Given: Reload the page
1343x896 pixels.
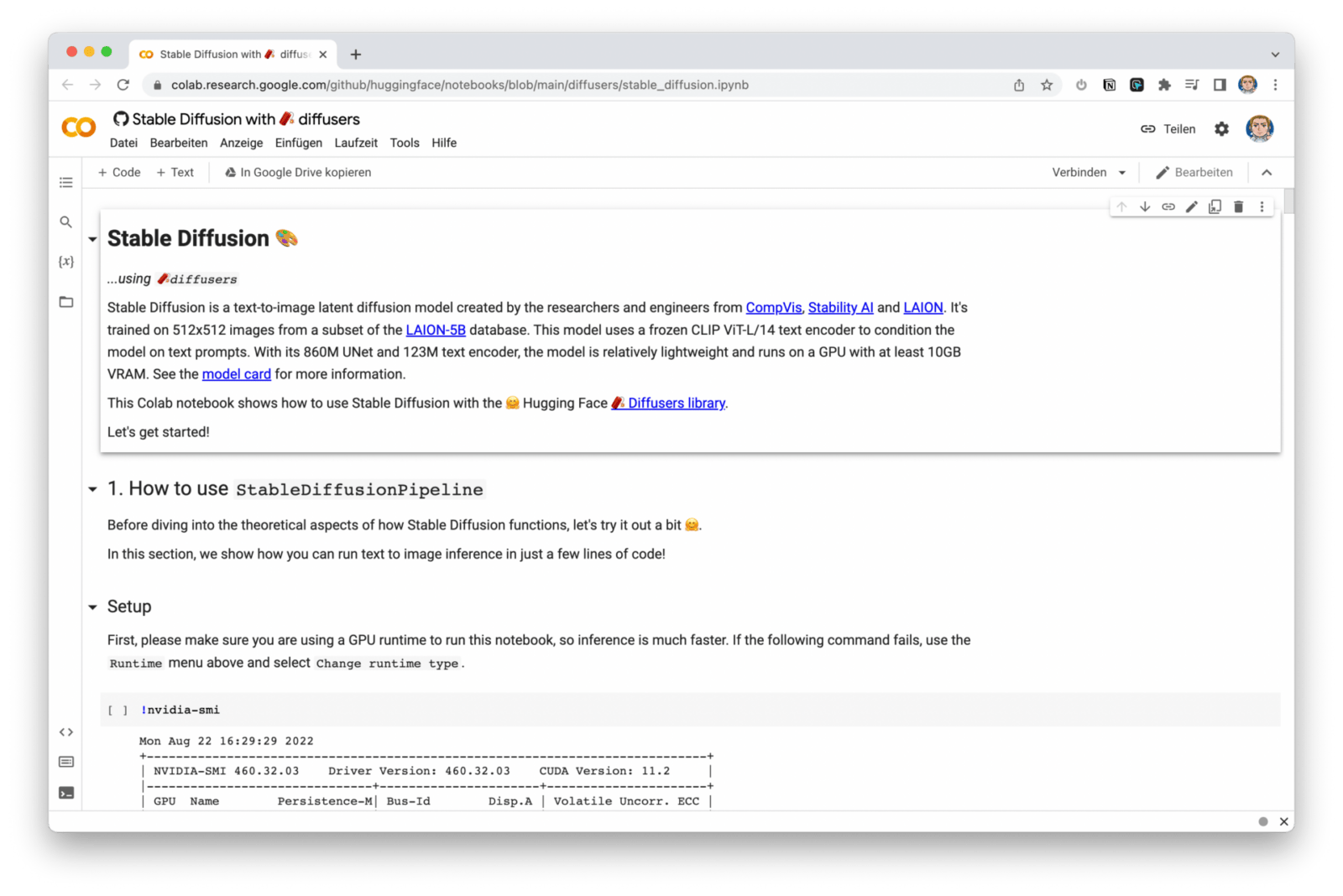Looking at the screenshot, I should point(123,85).
